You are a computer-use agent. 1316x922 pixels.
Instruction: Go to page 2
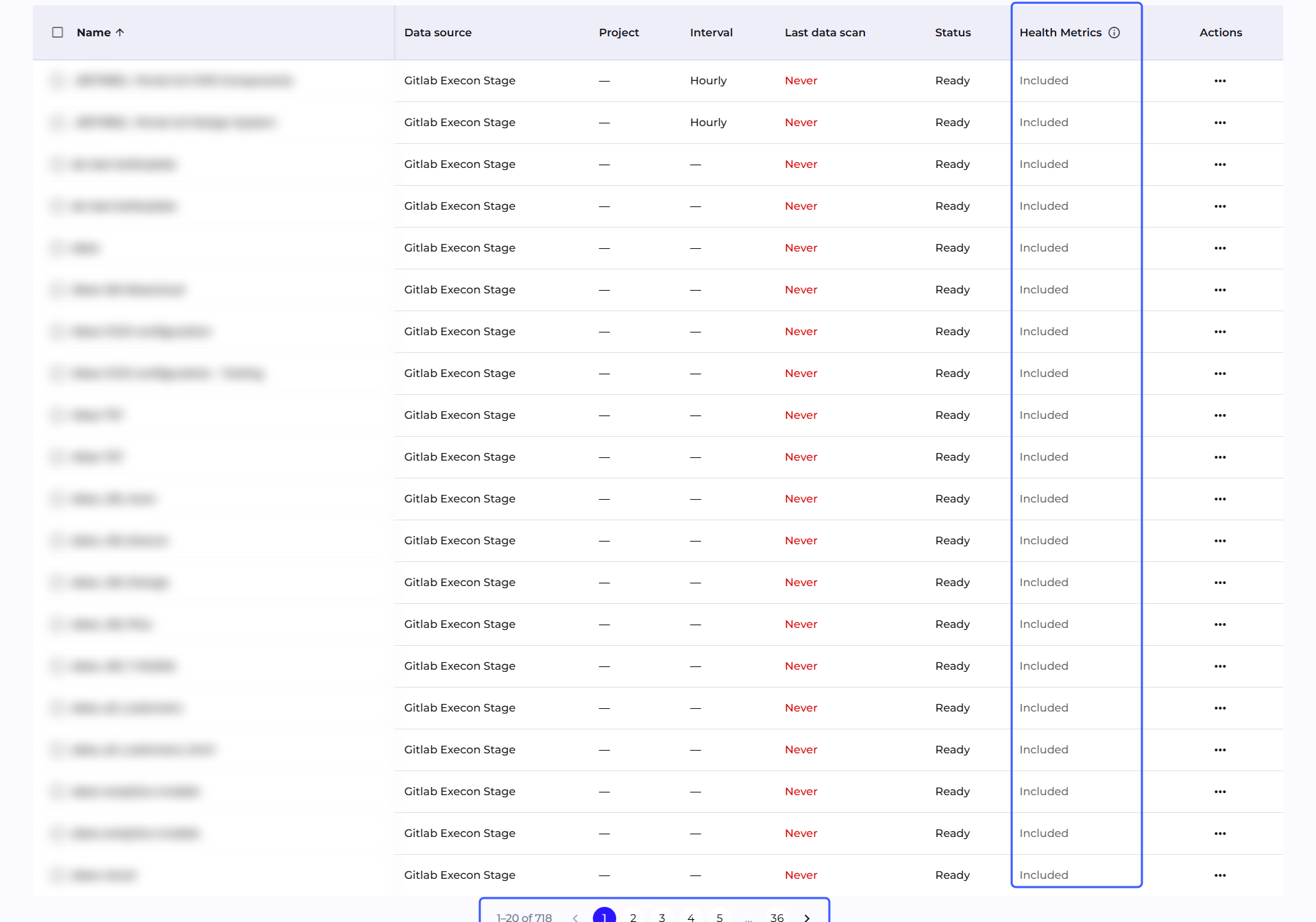633,918
